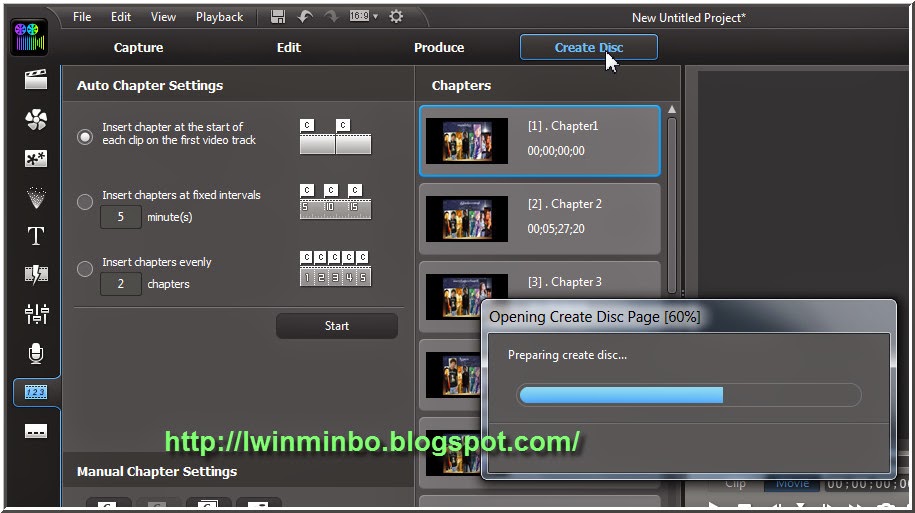This screenshot has width=915, height=513.
Task: Click the Chapters list scrollbar thumb
Action: click(x=672, y=205)
